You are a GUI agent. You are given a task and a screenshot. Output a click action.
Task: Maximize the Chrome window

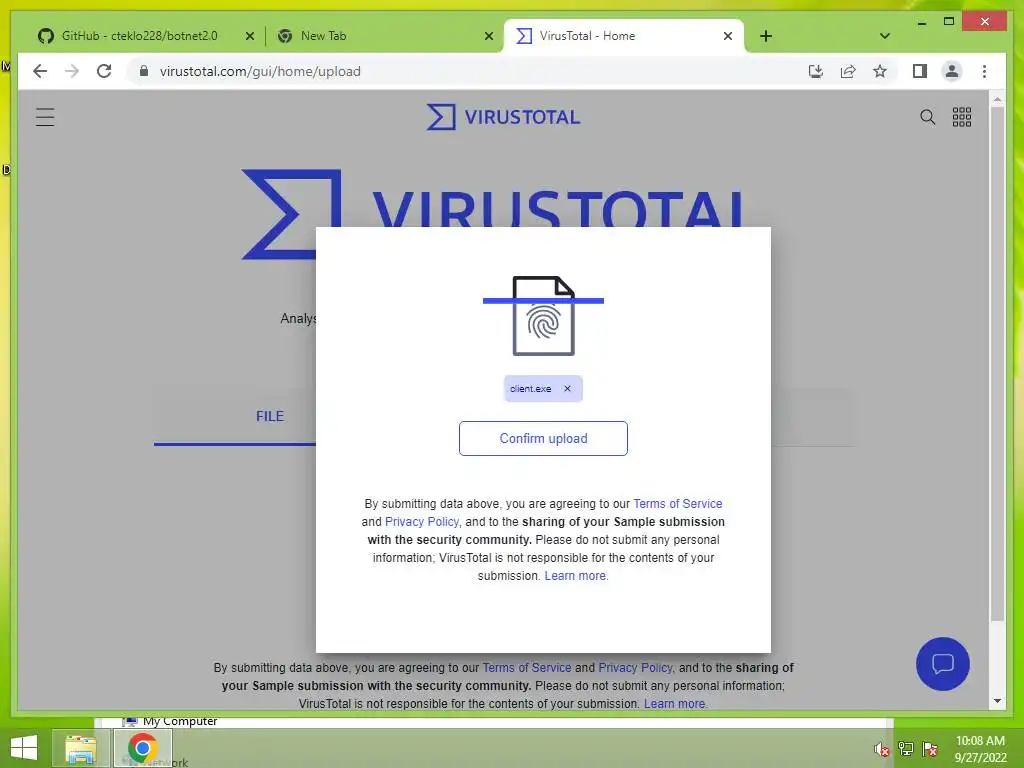click(x=949, y=22)
